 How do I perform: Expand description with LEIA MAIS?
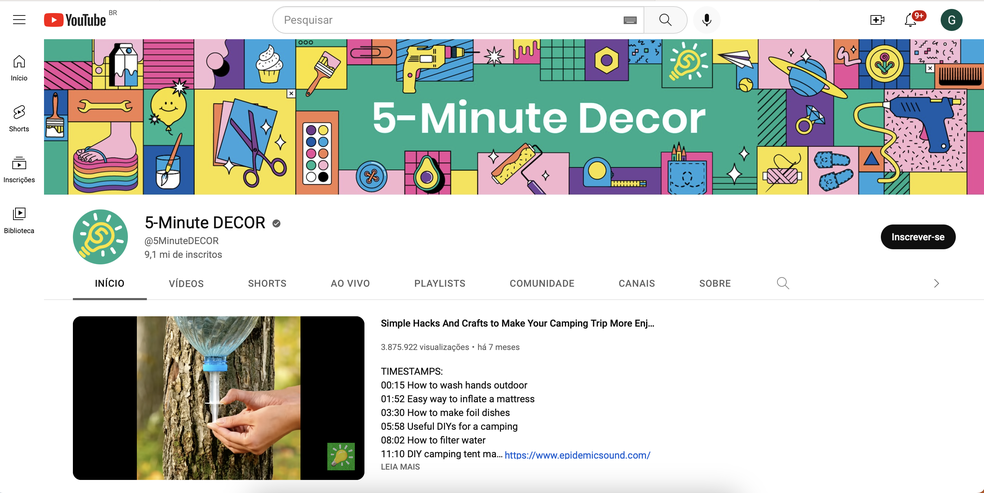[400, 467]
